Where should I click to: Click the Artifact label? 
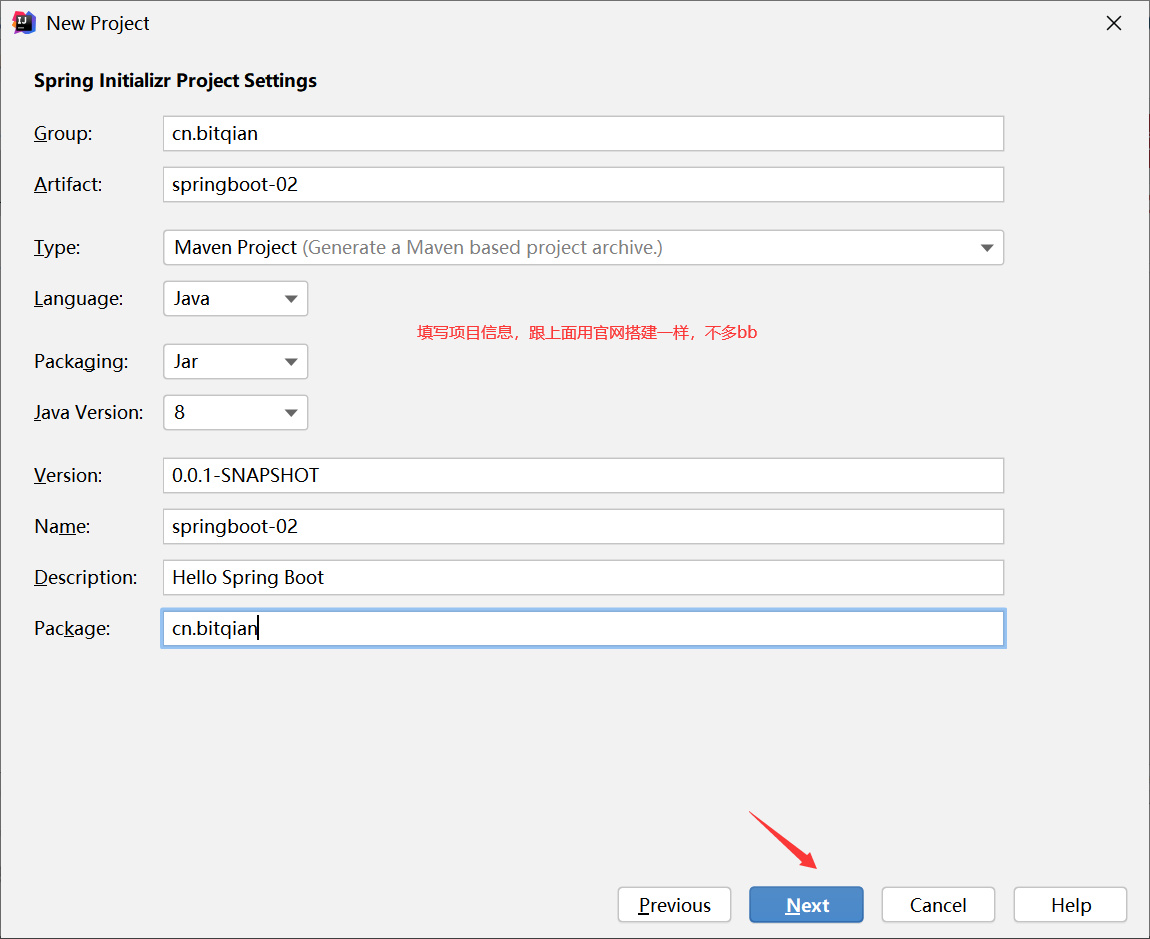tap(67, 184)
